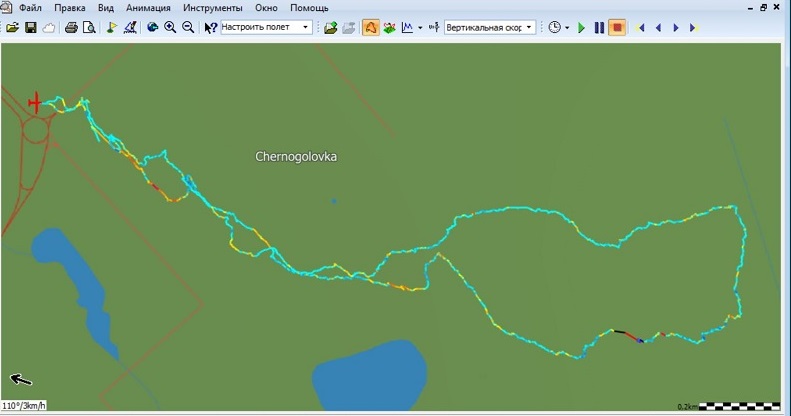This screenshot has width=791, height=416.
Task: Click the large blue lake at the bottom of the map
Action: (x=370, y=375)
